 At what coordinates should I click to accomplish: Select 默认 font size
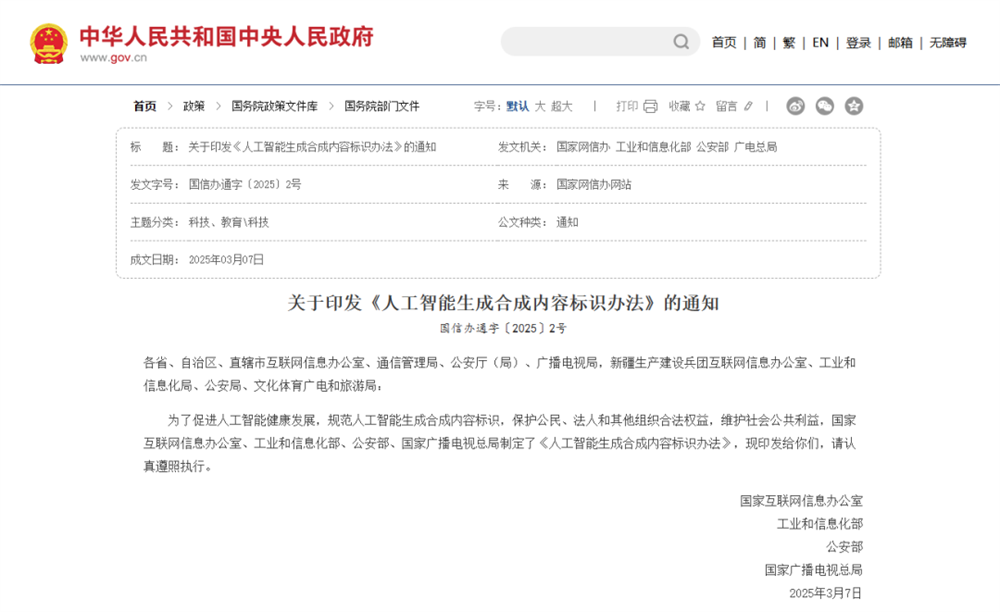(517, 106)
